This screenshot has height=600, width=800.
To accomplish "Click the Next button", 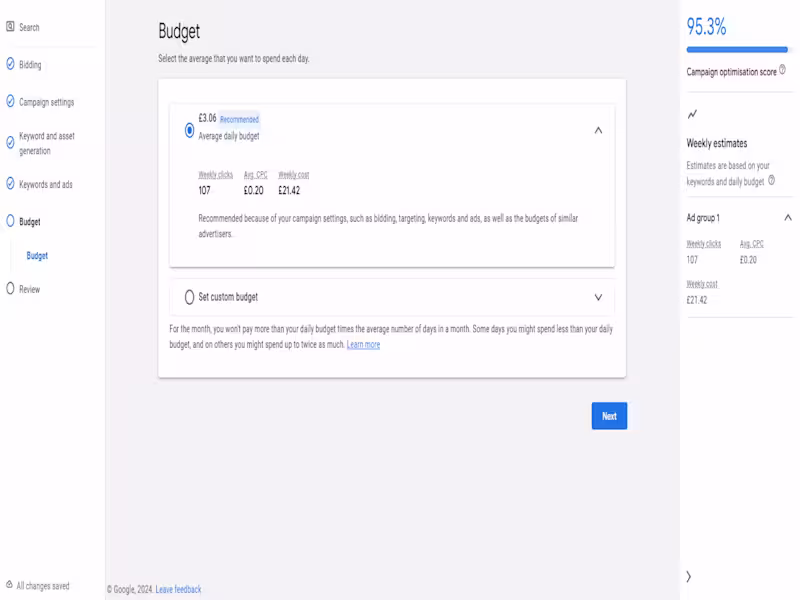I will point(609,416).
